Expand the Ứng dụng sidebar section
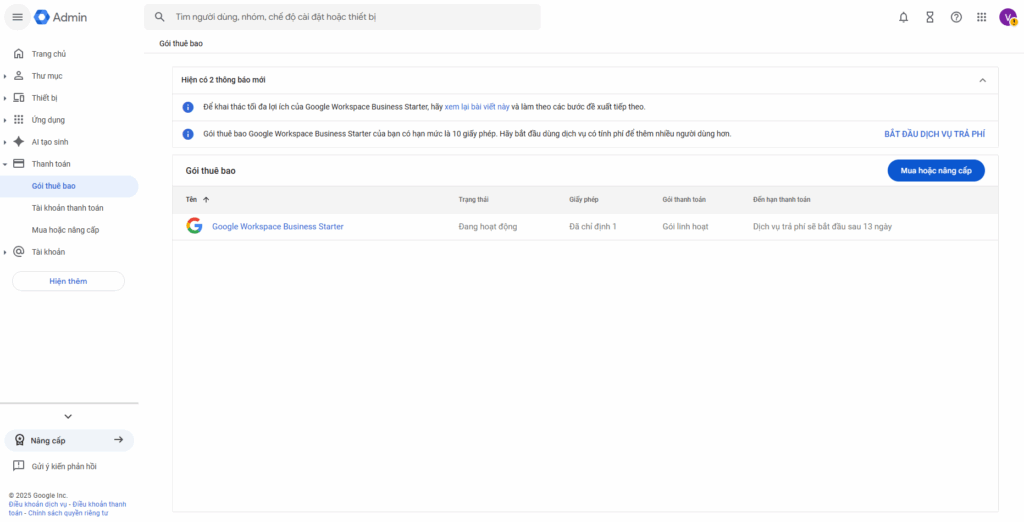1024x522 pixels. coord(6,120)
